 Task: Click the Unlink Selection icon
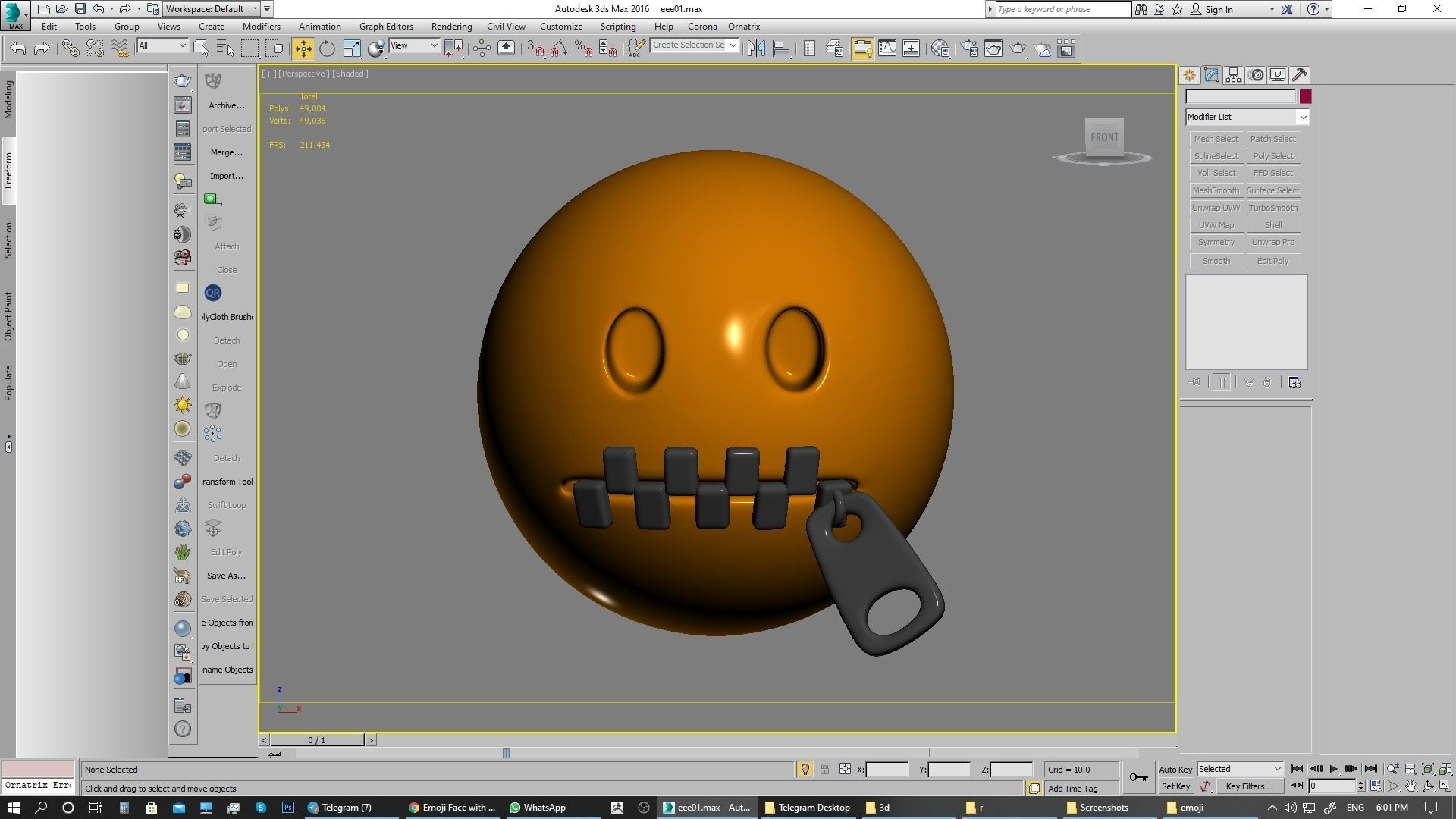click(x=95, y=49)
